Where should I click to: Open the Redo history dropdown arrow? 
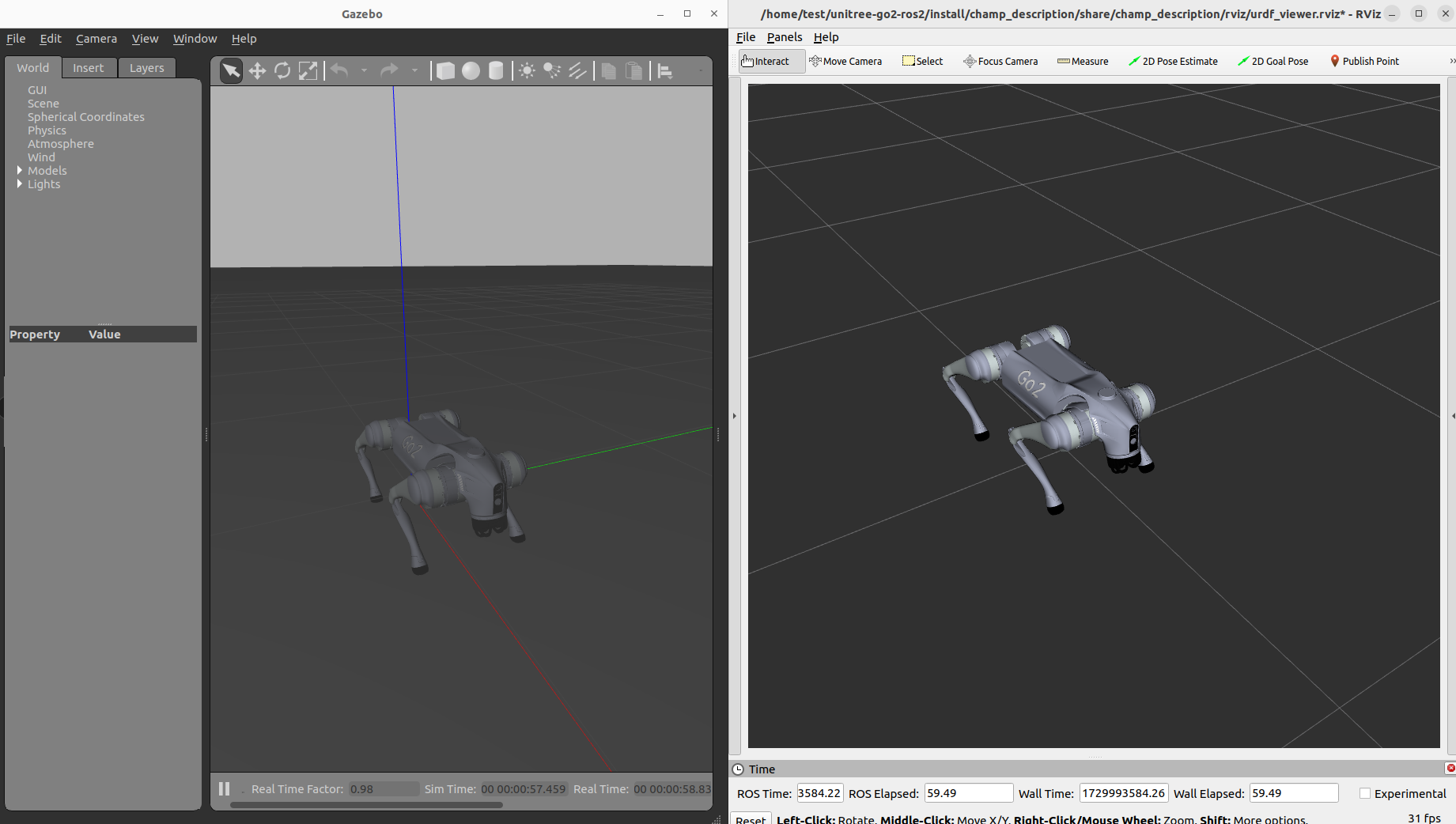tap(414, 71)
